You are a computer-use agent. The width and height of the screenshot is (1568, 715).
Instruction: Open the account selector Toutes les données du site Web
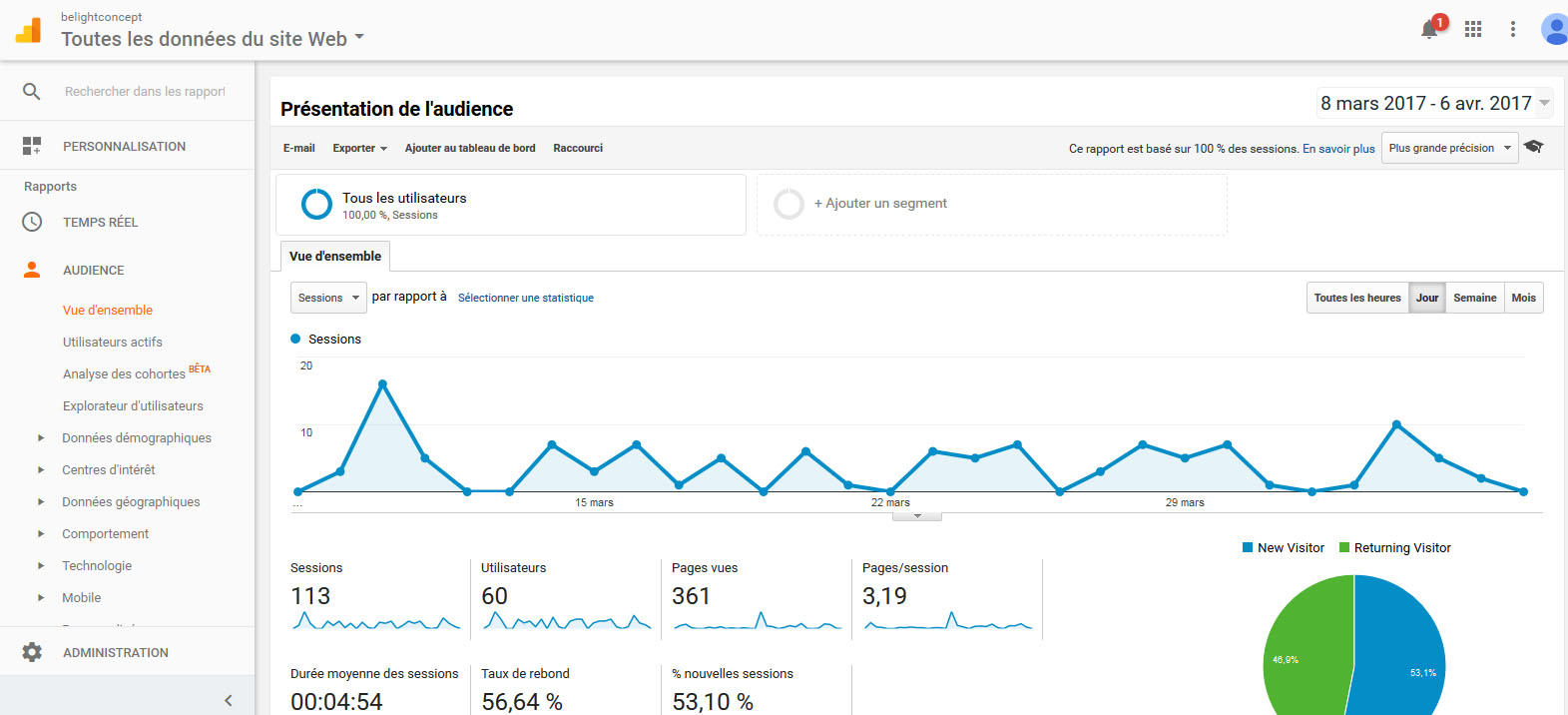coord(213,39)
